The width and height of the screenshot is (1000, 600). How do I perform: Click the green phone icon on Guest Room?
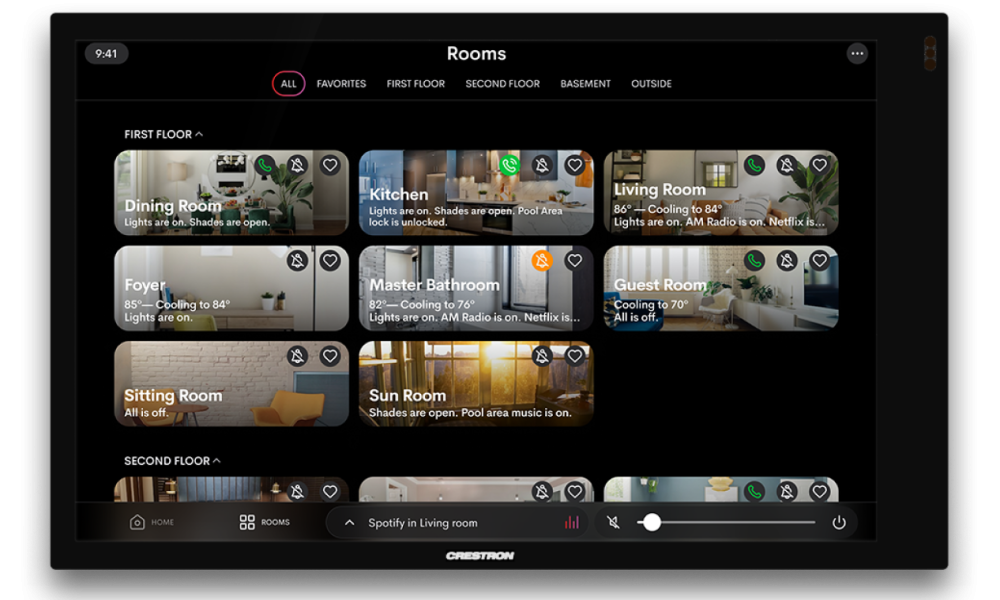point(754,261)
